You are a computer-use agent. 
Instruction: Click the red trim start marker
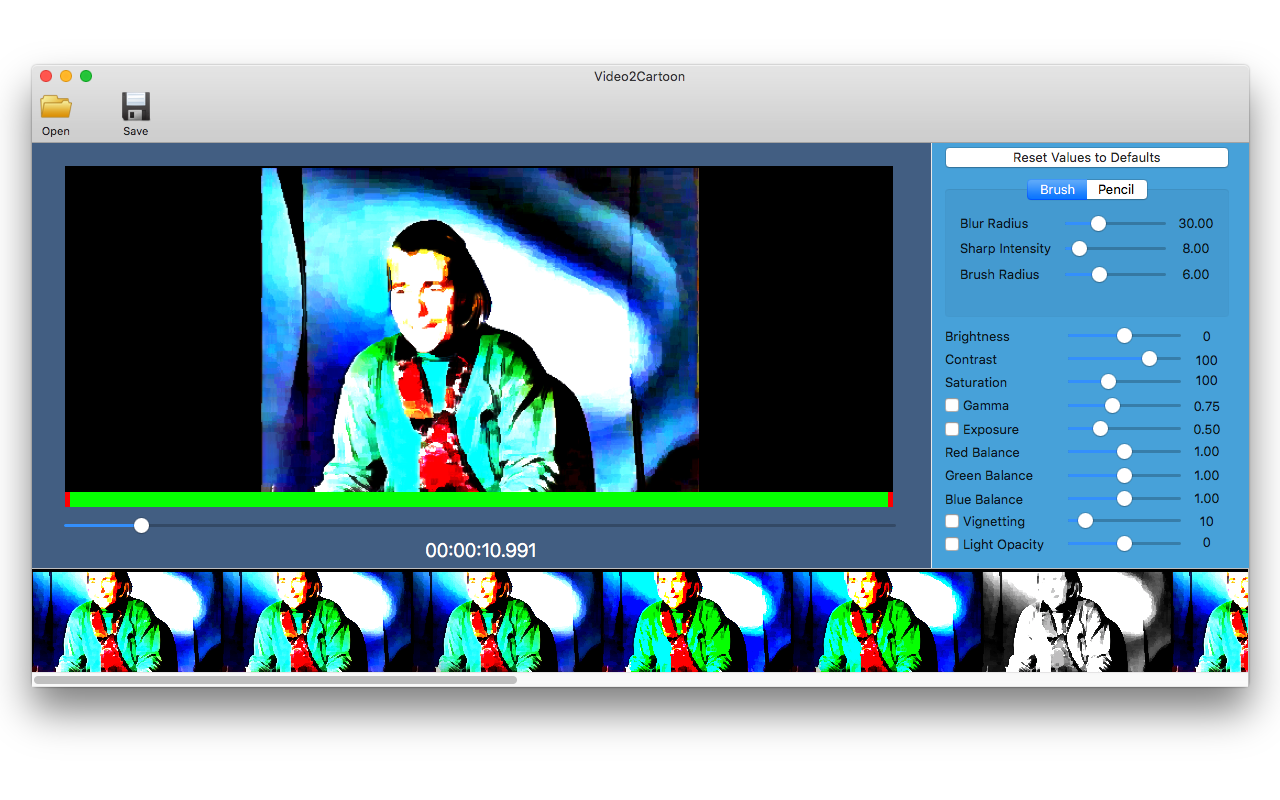(x=67, y=499)
